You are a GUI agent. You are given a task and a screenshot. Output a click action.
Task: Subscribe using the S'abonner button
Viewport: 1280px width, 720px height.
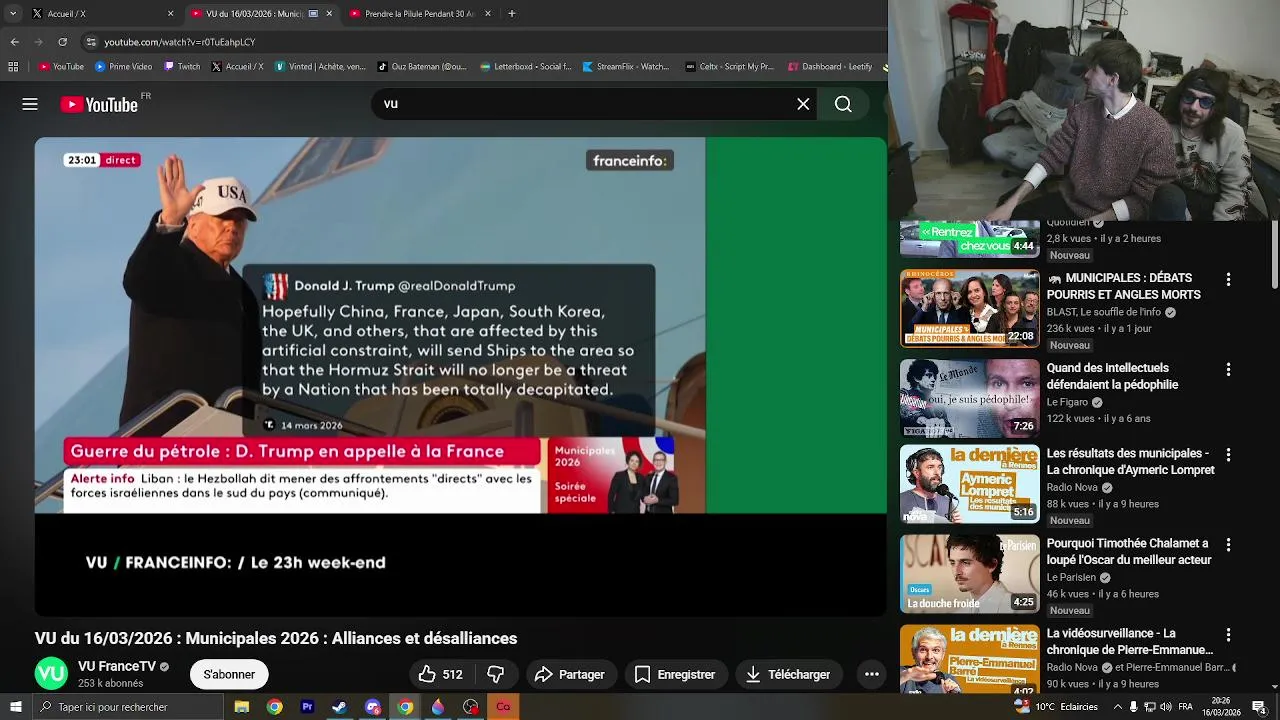229,675
